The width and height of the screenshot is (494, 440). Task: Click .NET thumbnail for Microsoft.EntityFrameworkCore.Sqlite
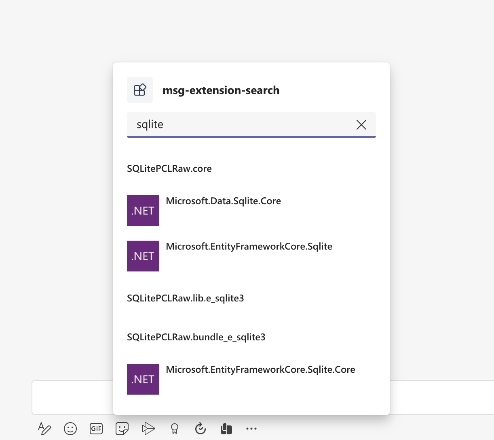(143, 256)
